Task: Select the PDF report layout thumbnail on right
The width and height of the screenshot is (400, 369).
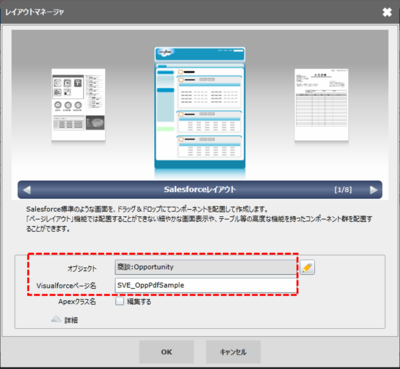Action: (x=321, y=105)
